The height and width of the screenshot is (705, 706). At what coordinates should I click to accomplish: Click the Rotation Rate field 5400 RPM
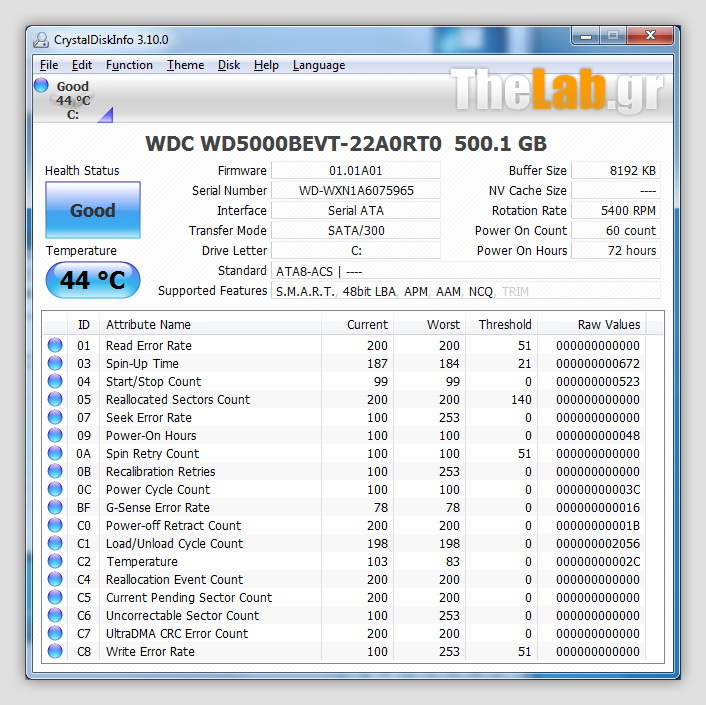(x=615, y=211)
